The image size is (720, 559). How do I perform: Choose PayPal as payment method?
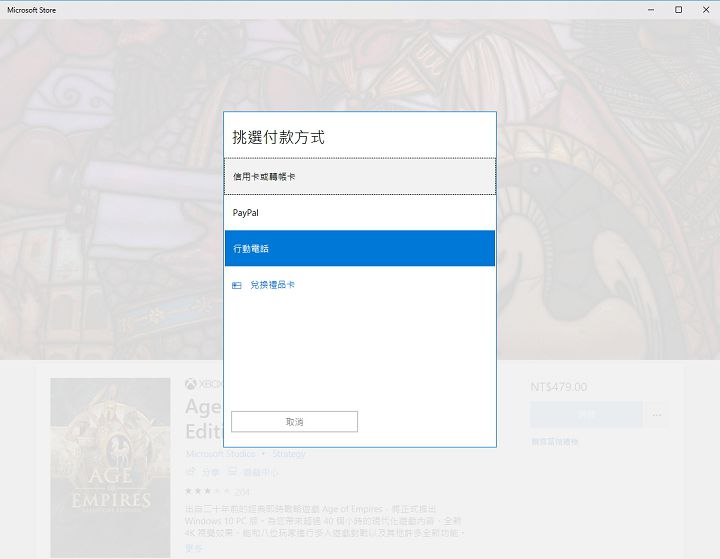360,213
